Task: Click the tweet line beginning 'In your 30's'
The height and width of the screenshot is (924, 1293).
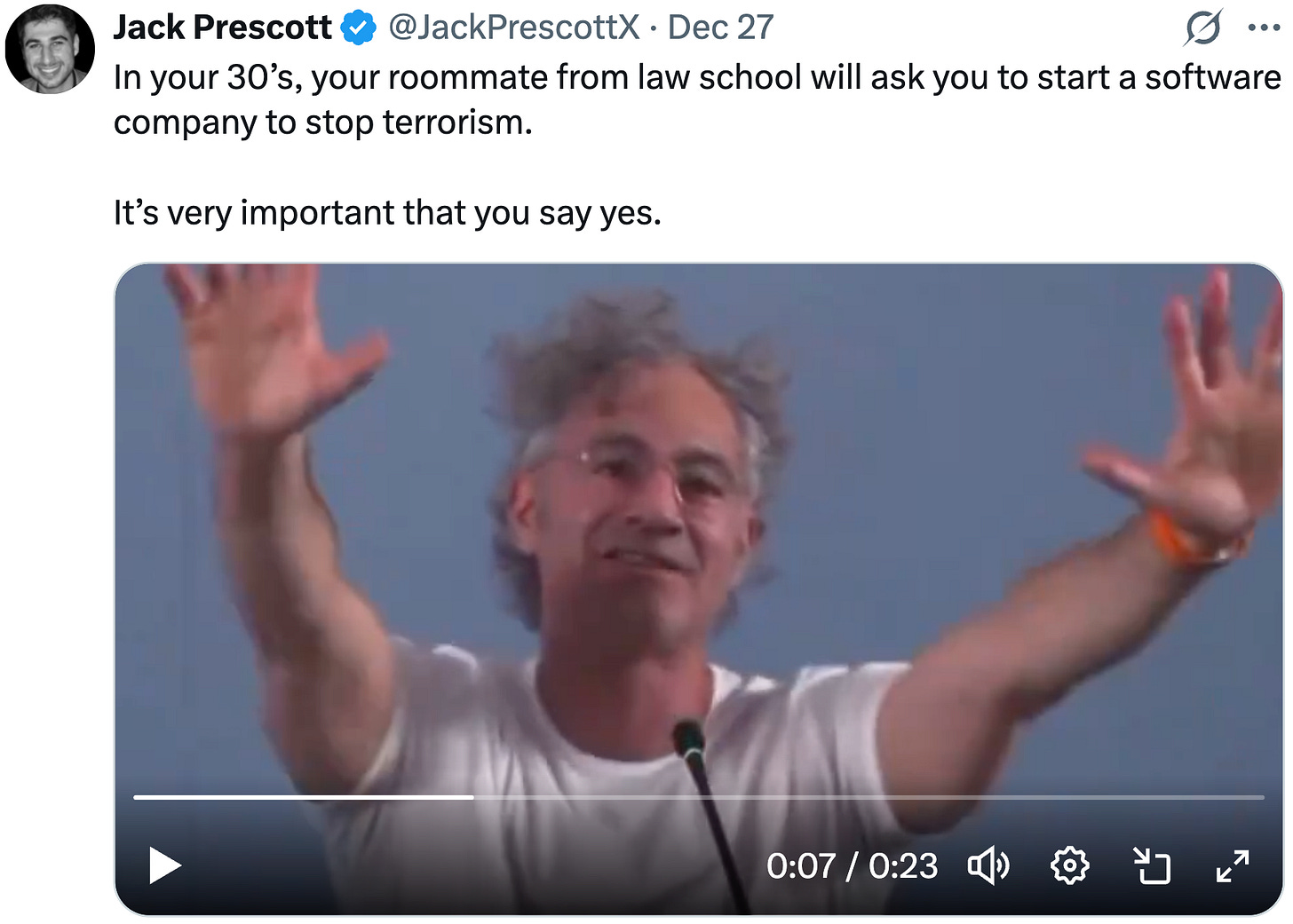Action: point(697,78)
